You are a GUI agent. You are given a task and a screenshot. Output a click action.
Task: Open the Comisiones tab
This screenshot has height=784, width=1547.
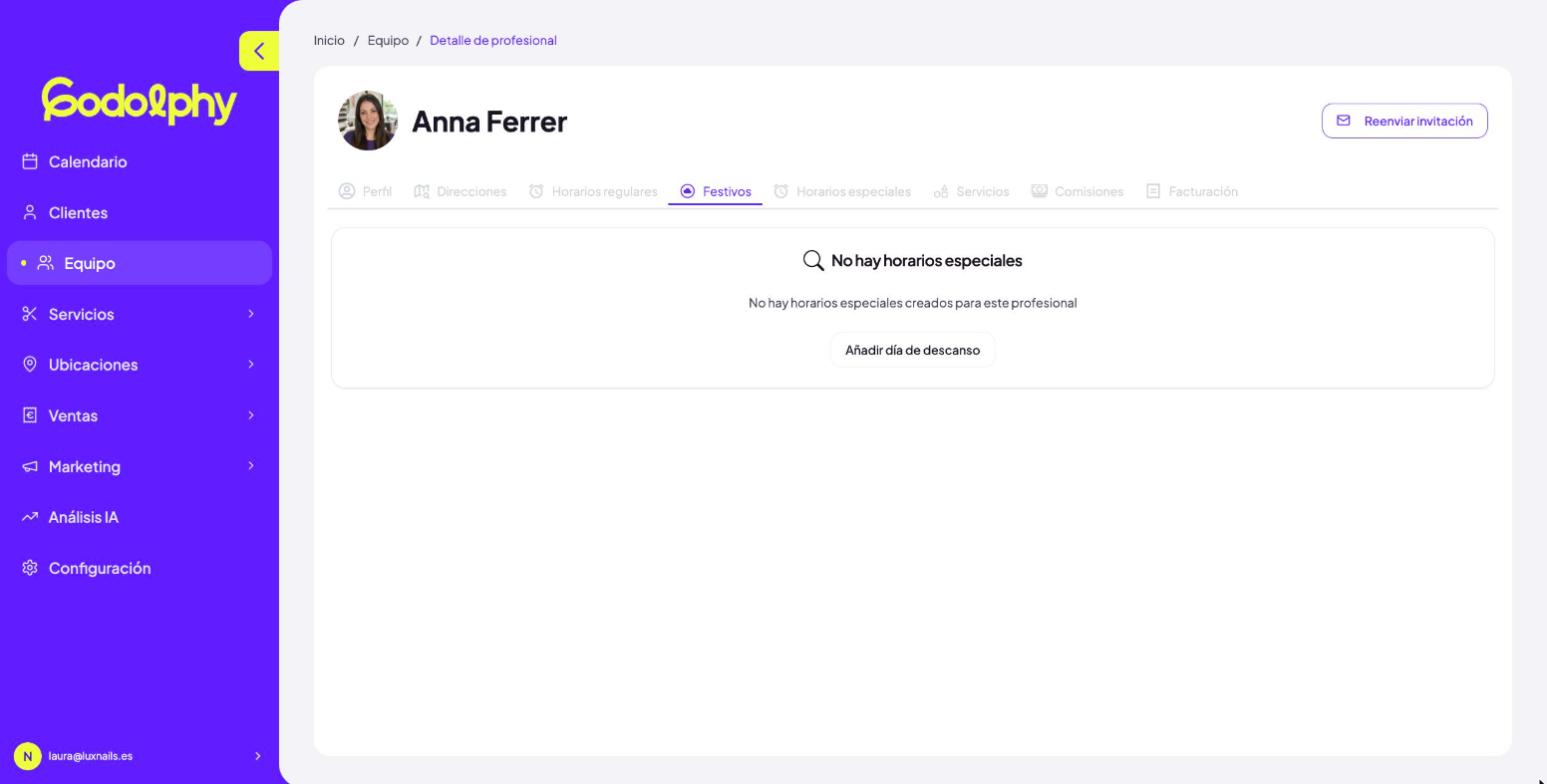(x=1078, y=191)
